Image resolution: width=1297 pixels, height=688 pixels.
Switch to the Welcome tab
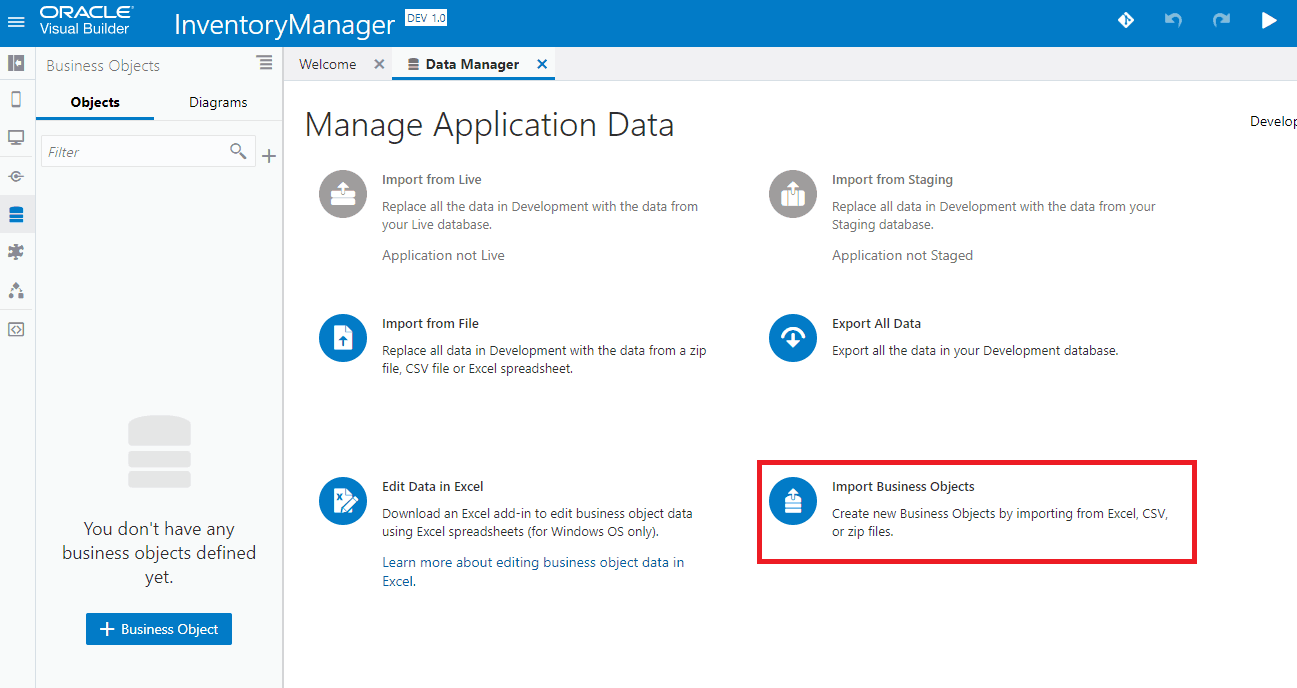tap(327, 64)
